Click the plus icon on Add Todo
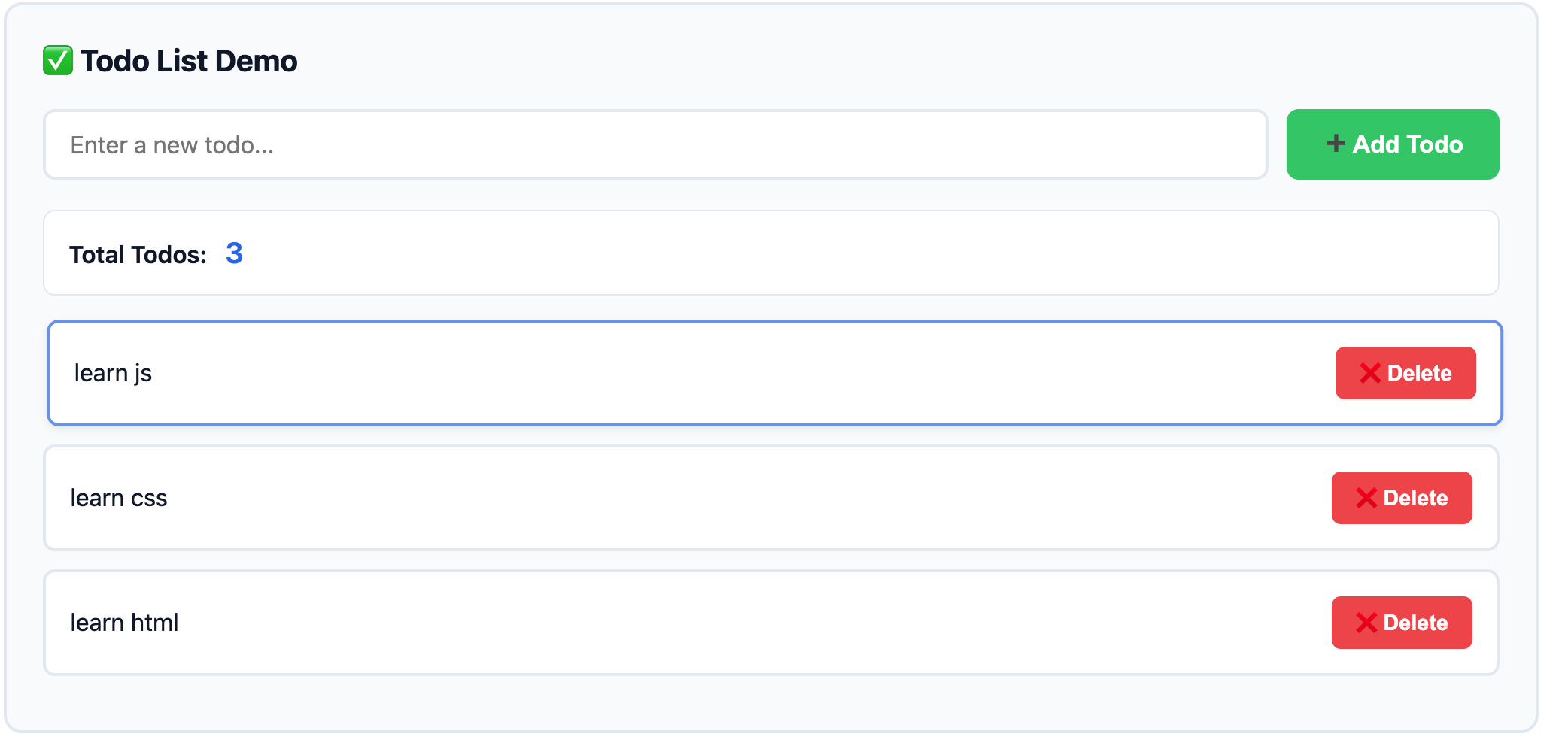The height and width of the screenshot is (752, 1568). [1336, 144]
